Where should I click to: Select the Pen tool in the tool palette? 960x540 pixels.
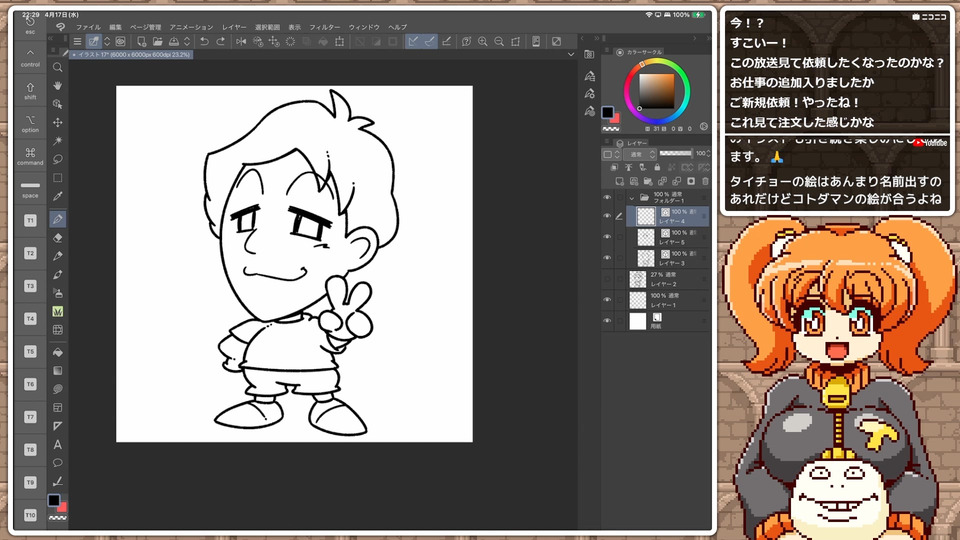point(58,219)
